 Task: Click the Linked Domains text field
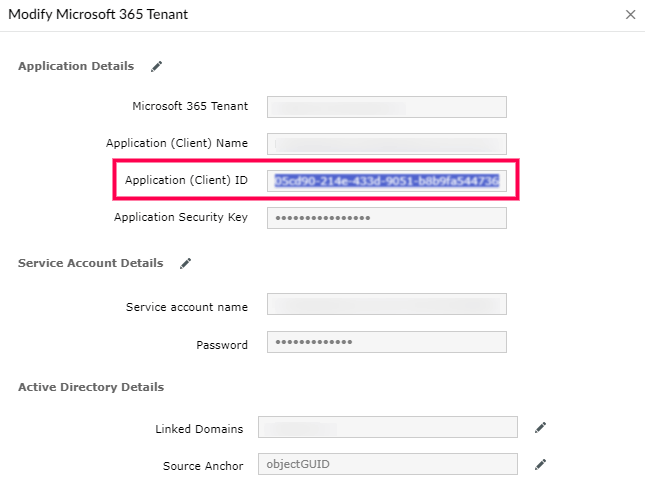click(x=387, y=428)
